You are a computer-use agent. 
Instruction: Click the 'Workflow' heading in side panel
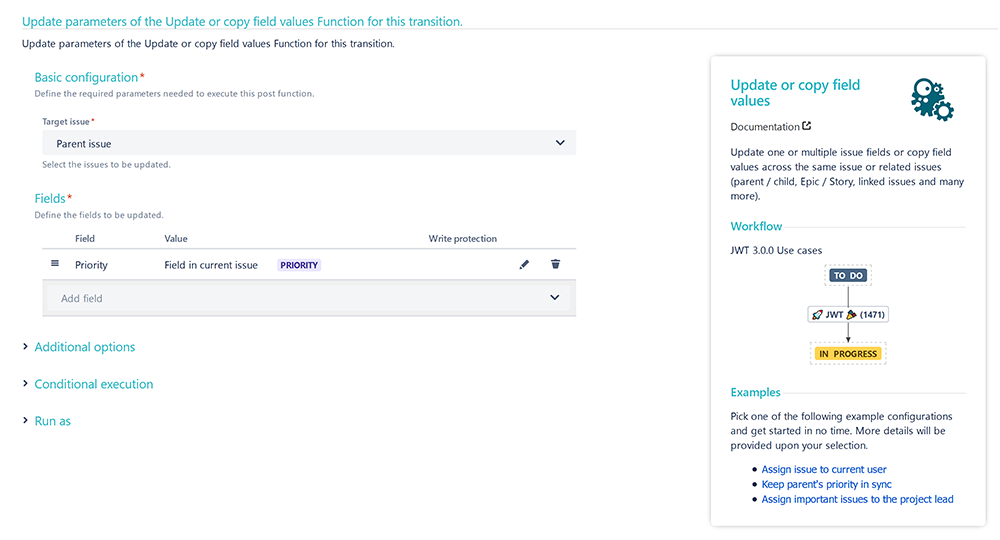coord(756,226)
